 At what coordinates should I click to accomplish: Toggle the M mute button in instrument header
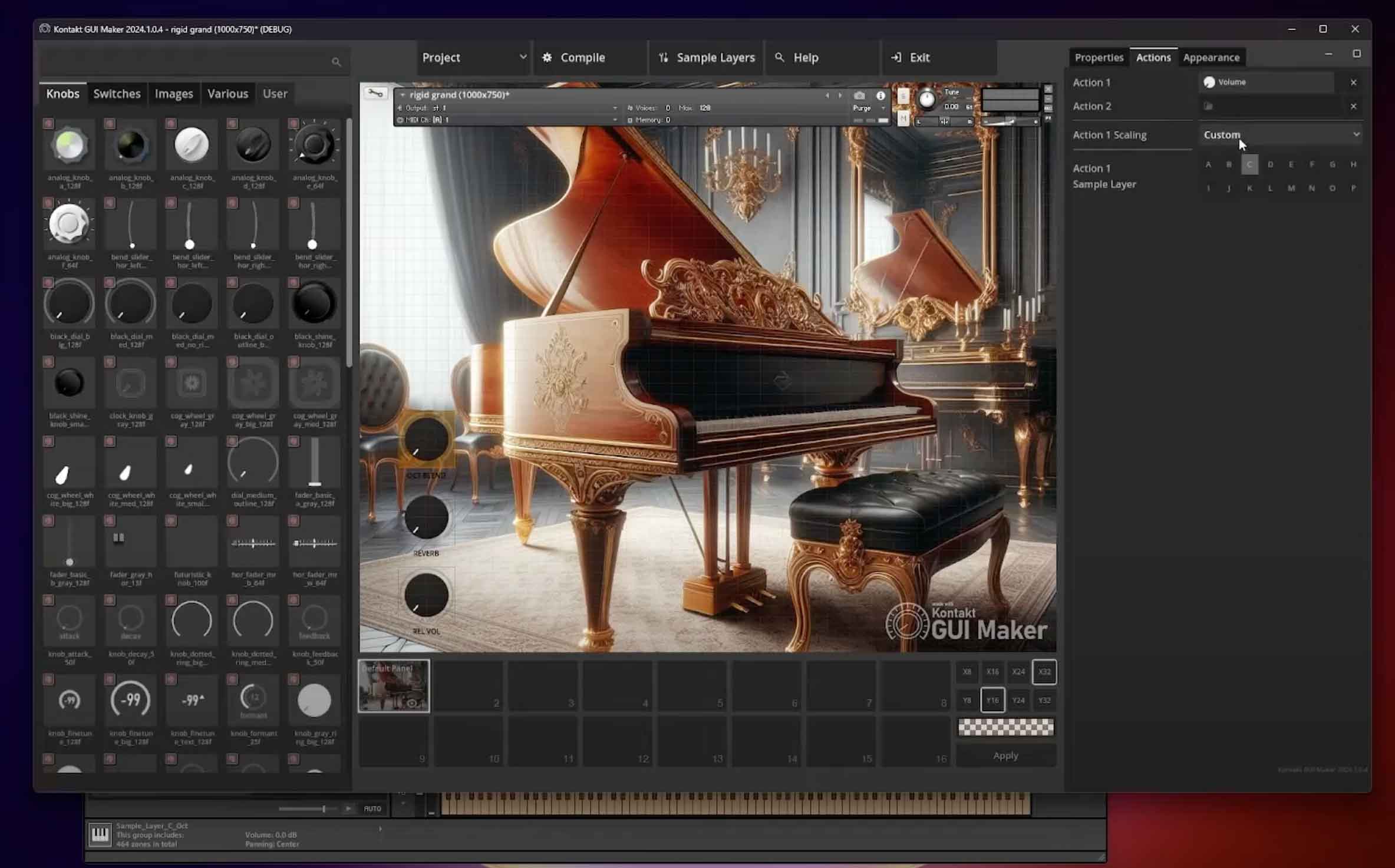[903, 120]
